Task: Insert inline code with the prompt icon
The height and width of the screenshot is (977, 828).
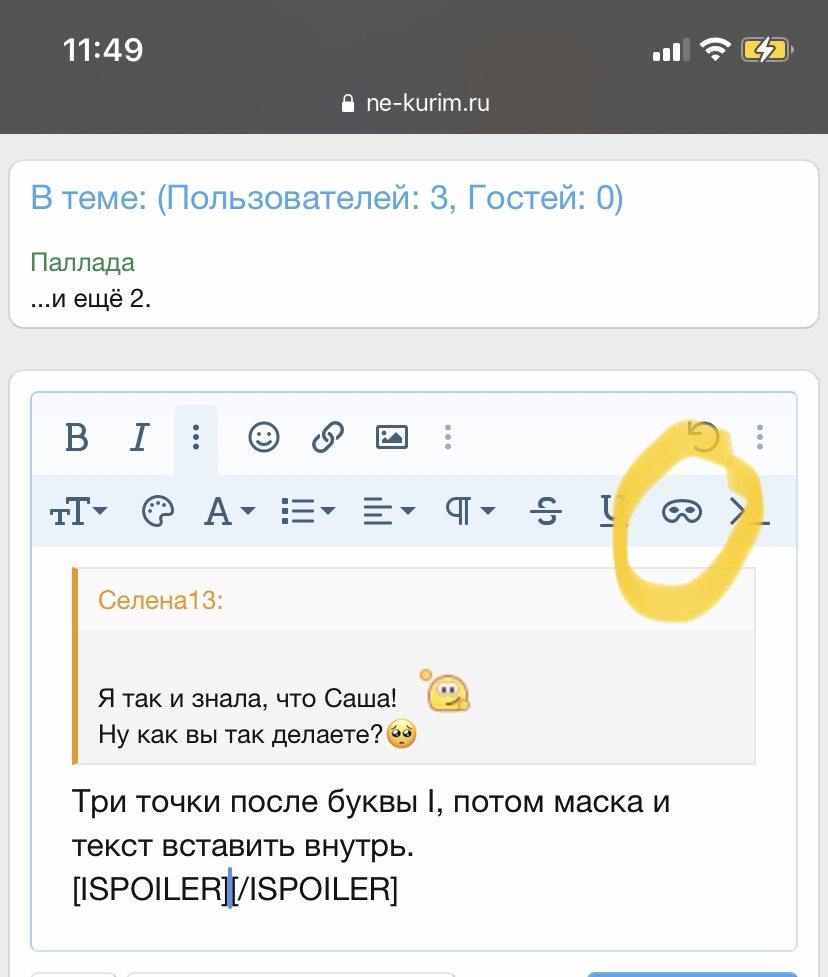Action: coord(749,512)
